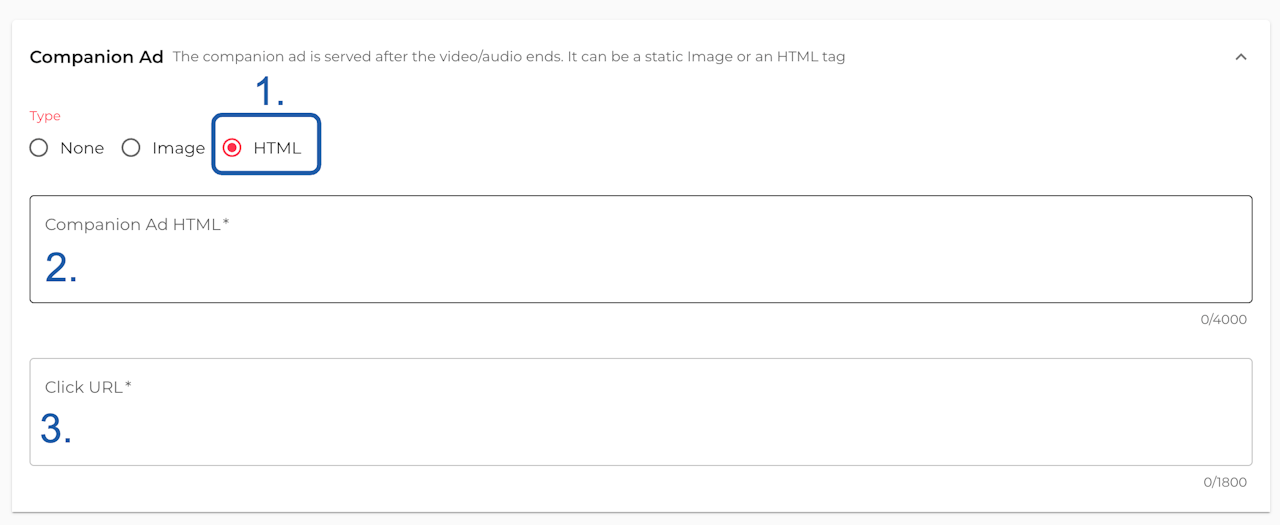Screen dimensions: 1280x525
Task: Click the red "Type" label
Action: click(45, 116)
